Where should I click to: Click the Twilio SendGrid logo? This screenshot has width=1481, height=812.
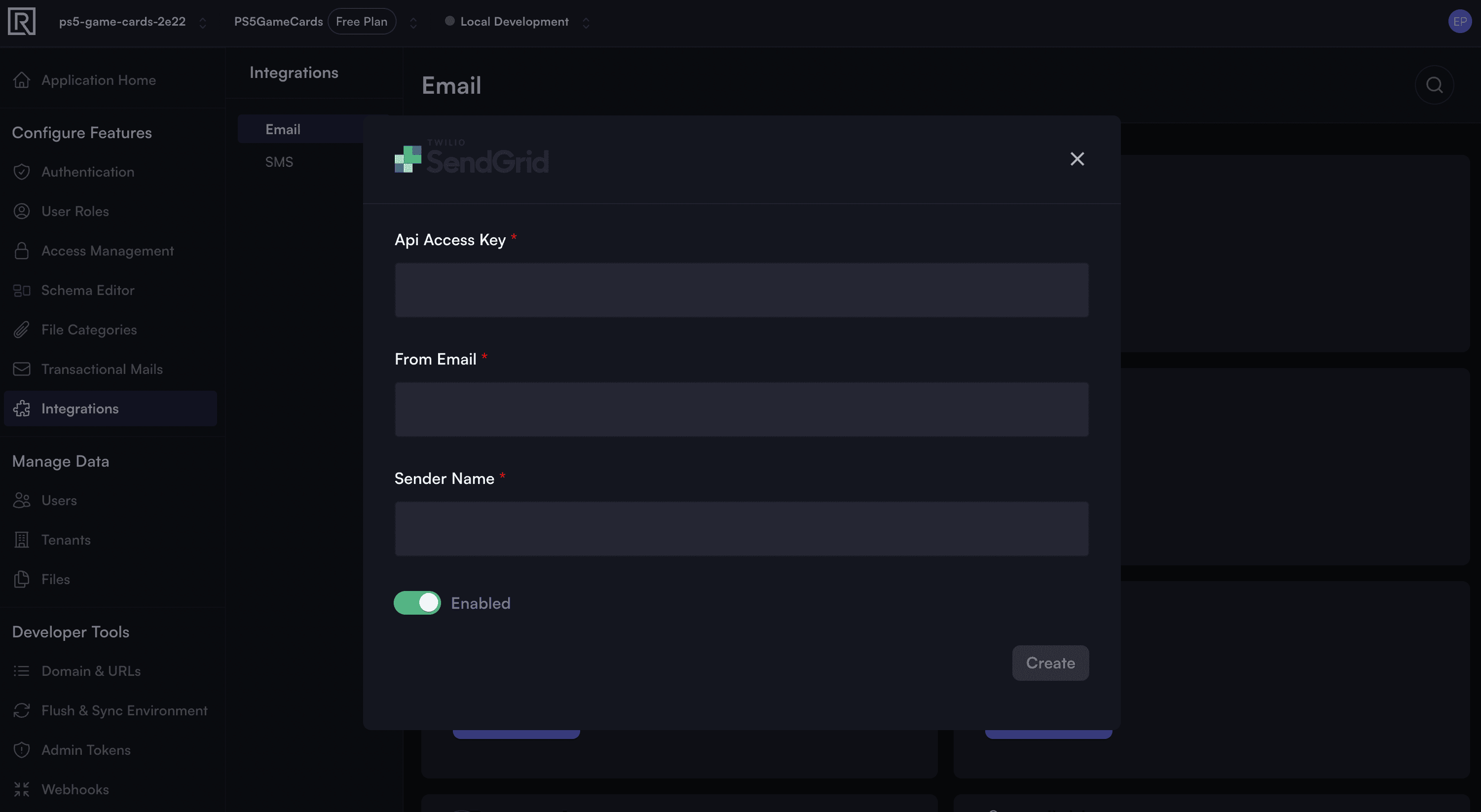(472, 157)
